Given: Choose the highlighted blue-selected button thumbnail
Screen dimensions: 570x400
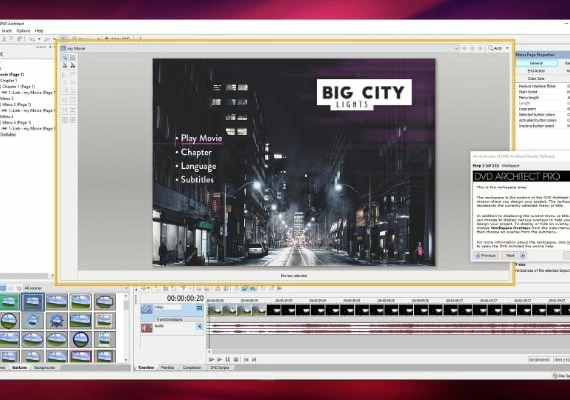Looking at the screenshot, I should (x=33, y=302).
